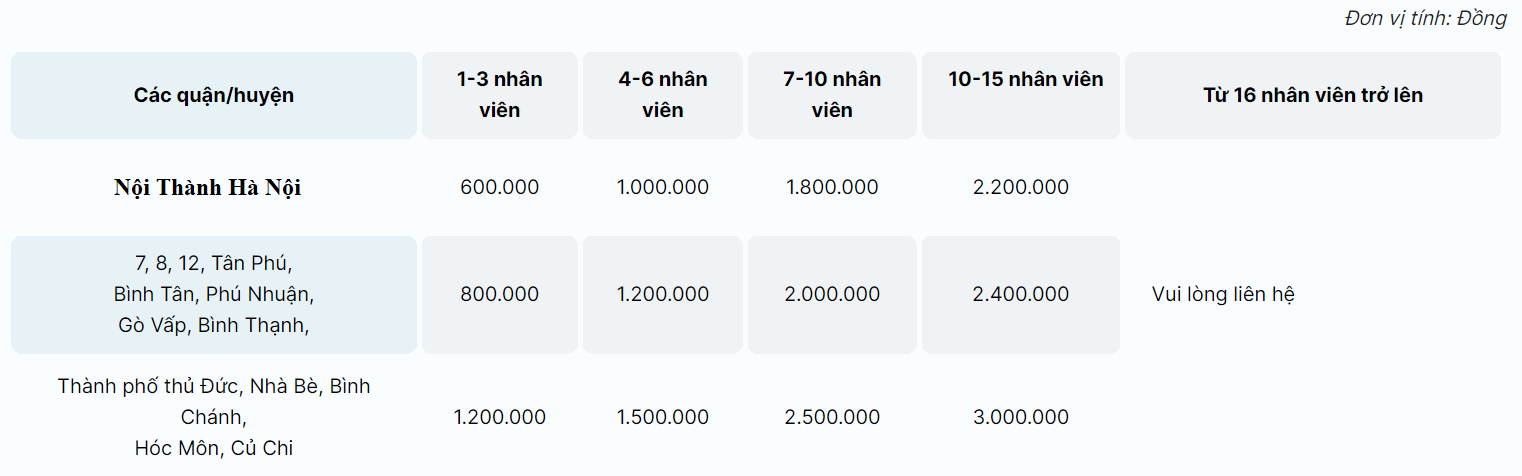Image resolution: width=1522 pixels, height=476 pixels.
Task: Select the 600.000 price cell
Action: click(x=500, y=187)
